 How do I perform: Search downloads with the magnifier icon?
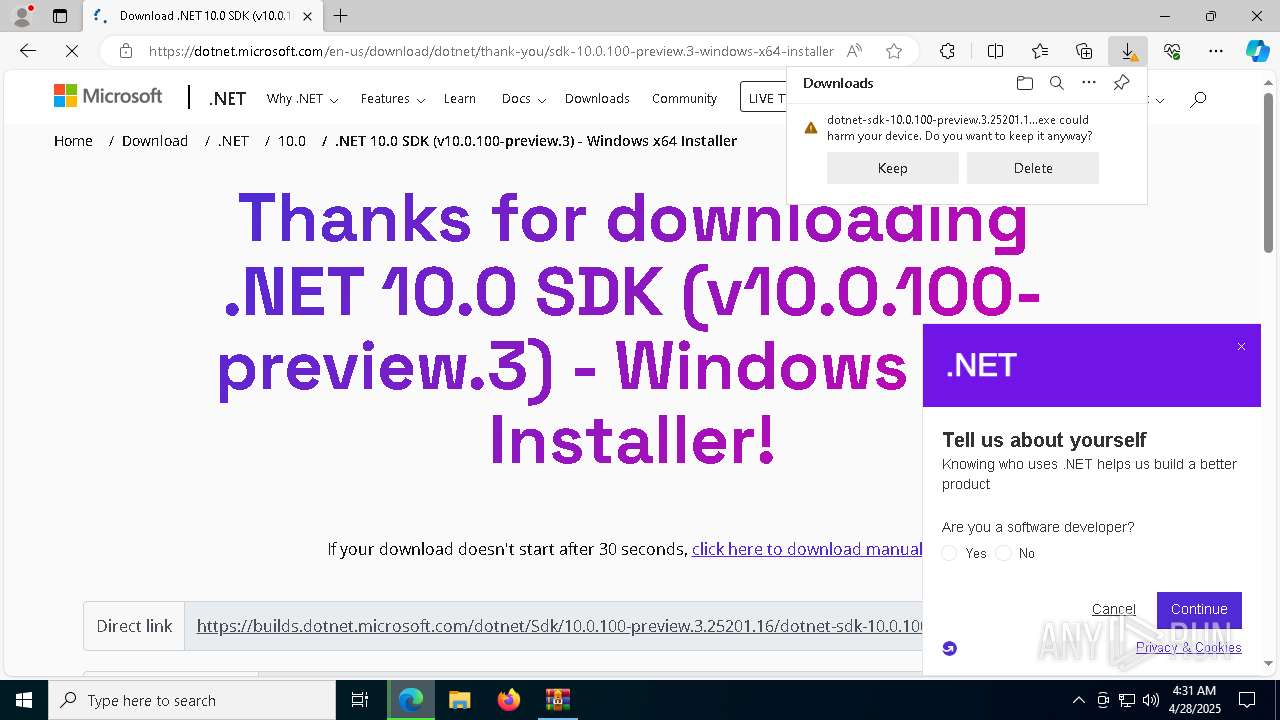(1056, 83)
